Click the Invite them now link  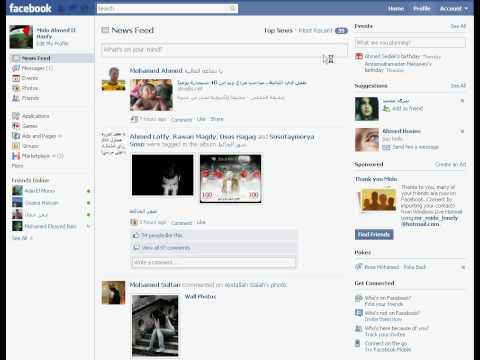click(383, 319)
